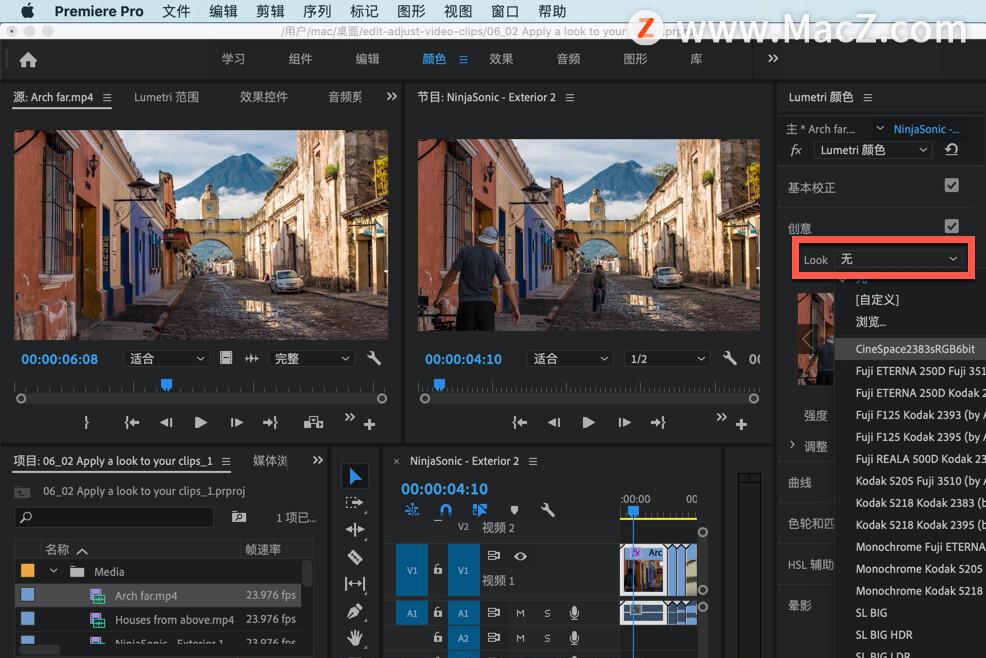This screenshot has height=658, width=986.
Task: Click orange label swatch of Media bin
Action: 28,571
